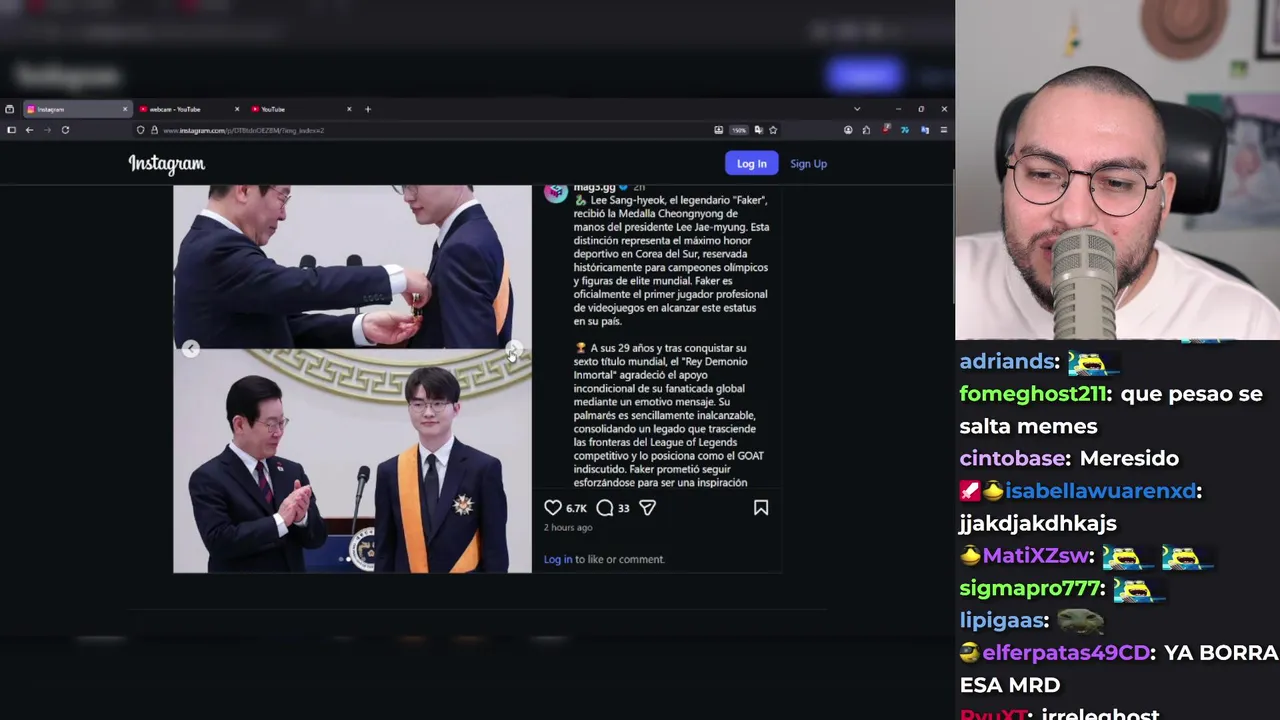Click the fomeghost211 username in chat
Image resolution: width=1280 pixels, height=720 pixels.
pos(1035,394)
